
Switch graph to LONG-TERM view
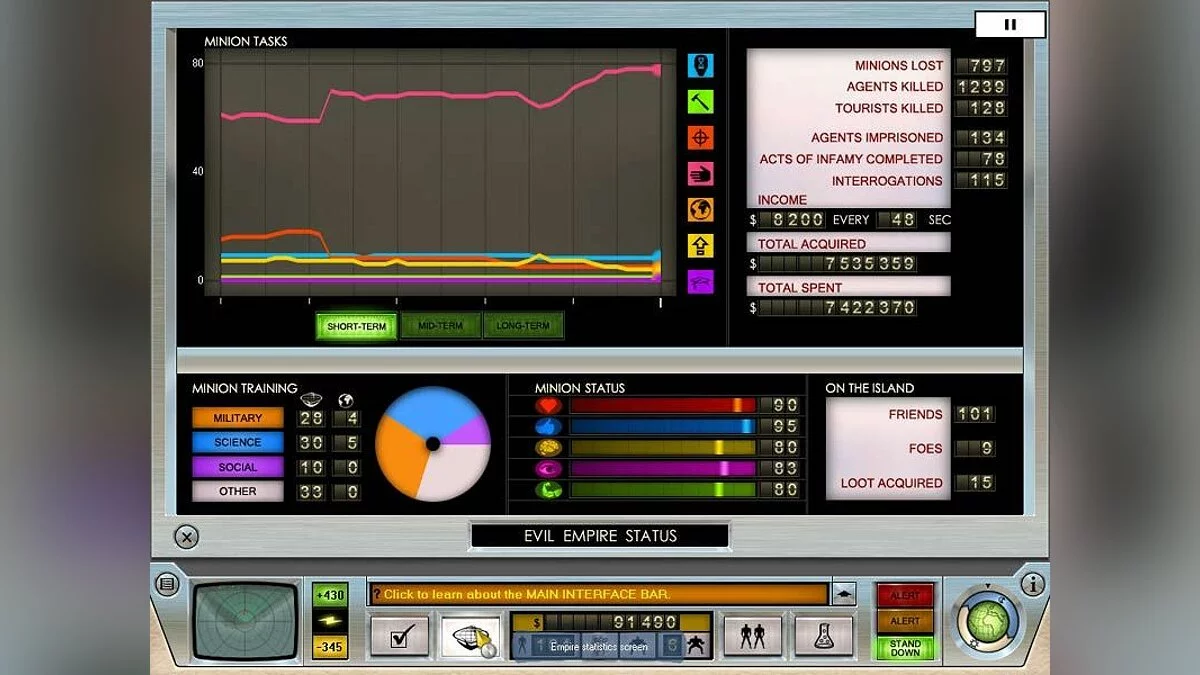[x=523, y=326]
